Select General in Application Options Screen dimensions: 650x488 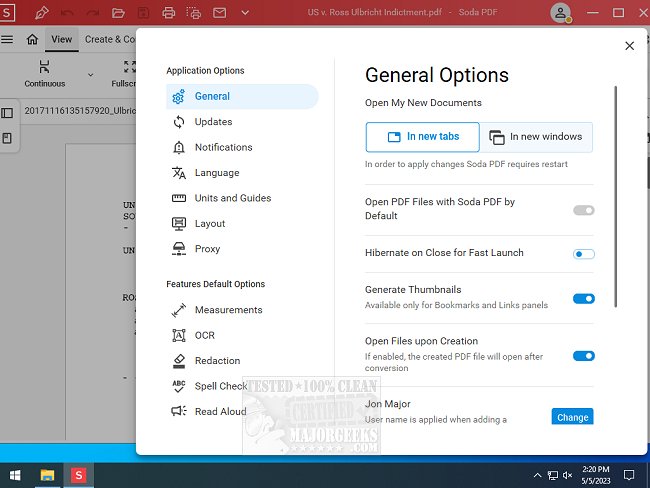243,97
